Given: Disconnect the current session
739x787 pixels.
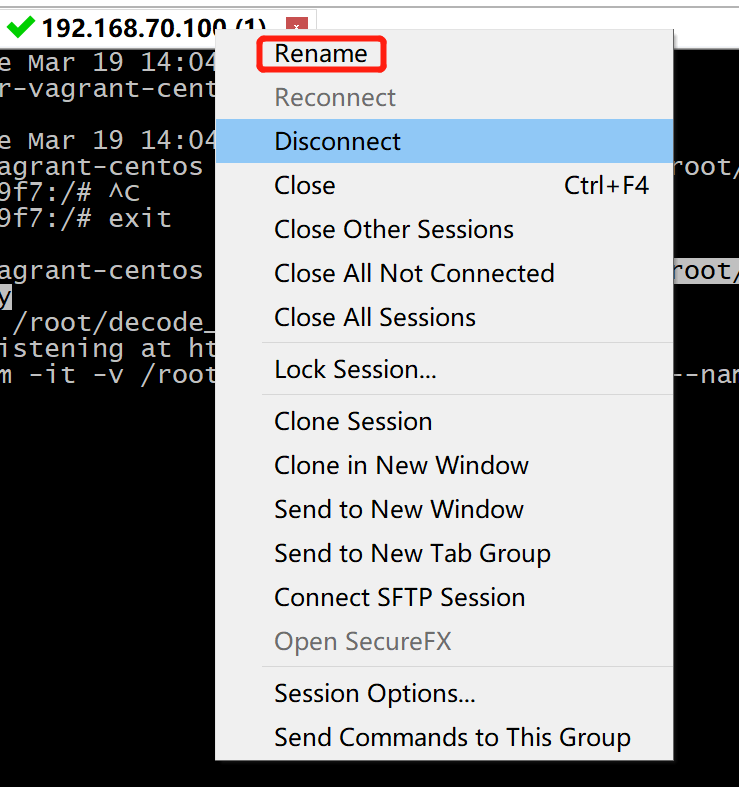Looking at the screenshot, I should point(337,142).
